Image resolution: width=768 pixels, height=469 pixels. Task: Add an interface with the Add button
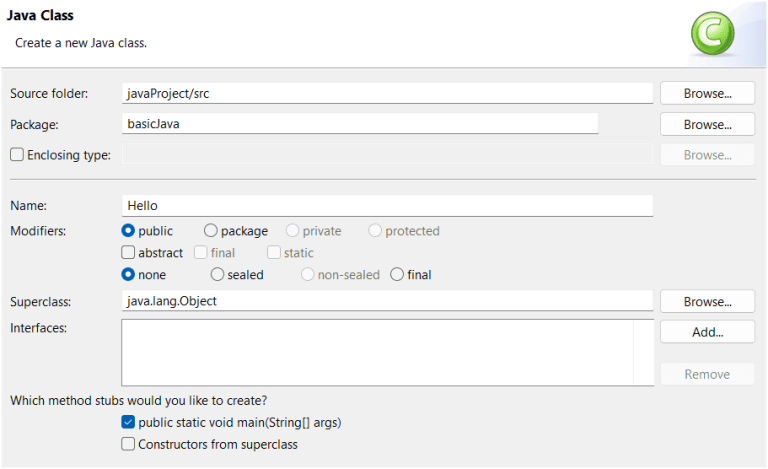click(x=707, y=332)
